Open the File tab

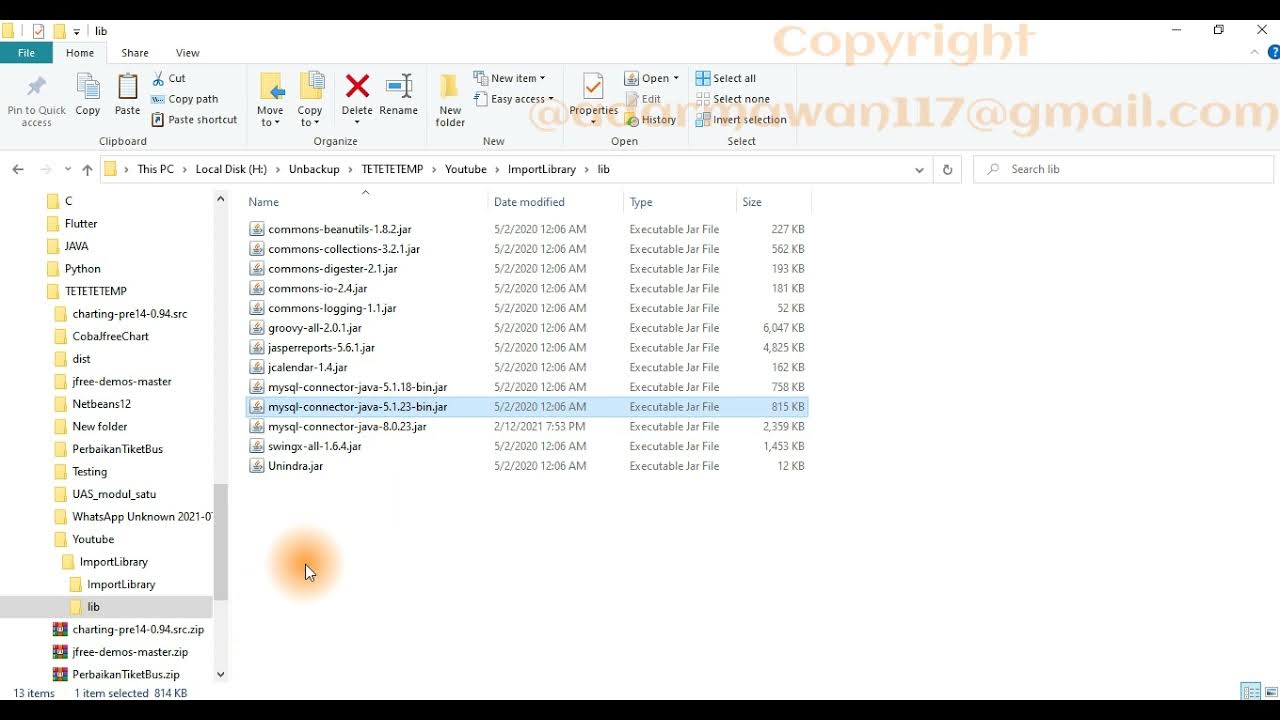pyautogui.click(x=26, y=53)
